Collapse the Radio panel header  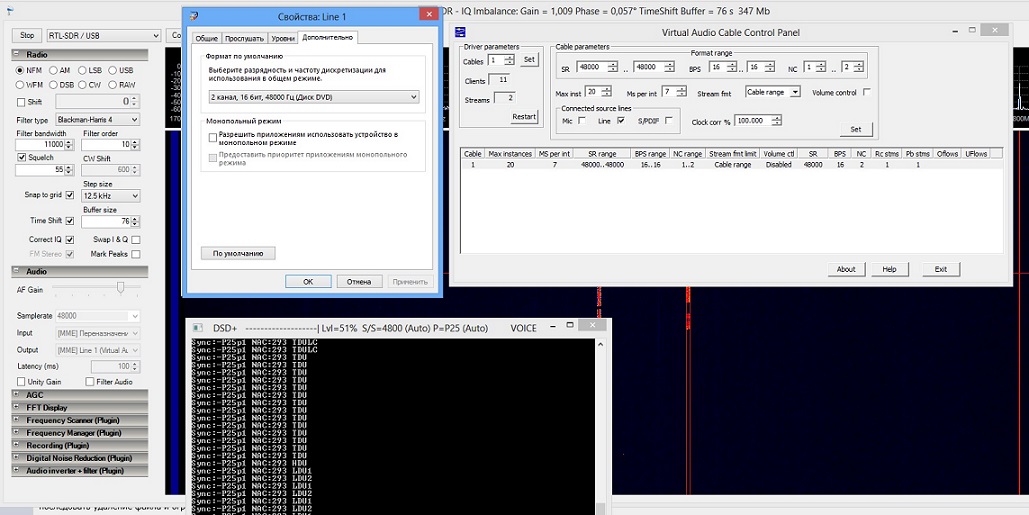click(x=79, y=55)
